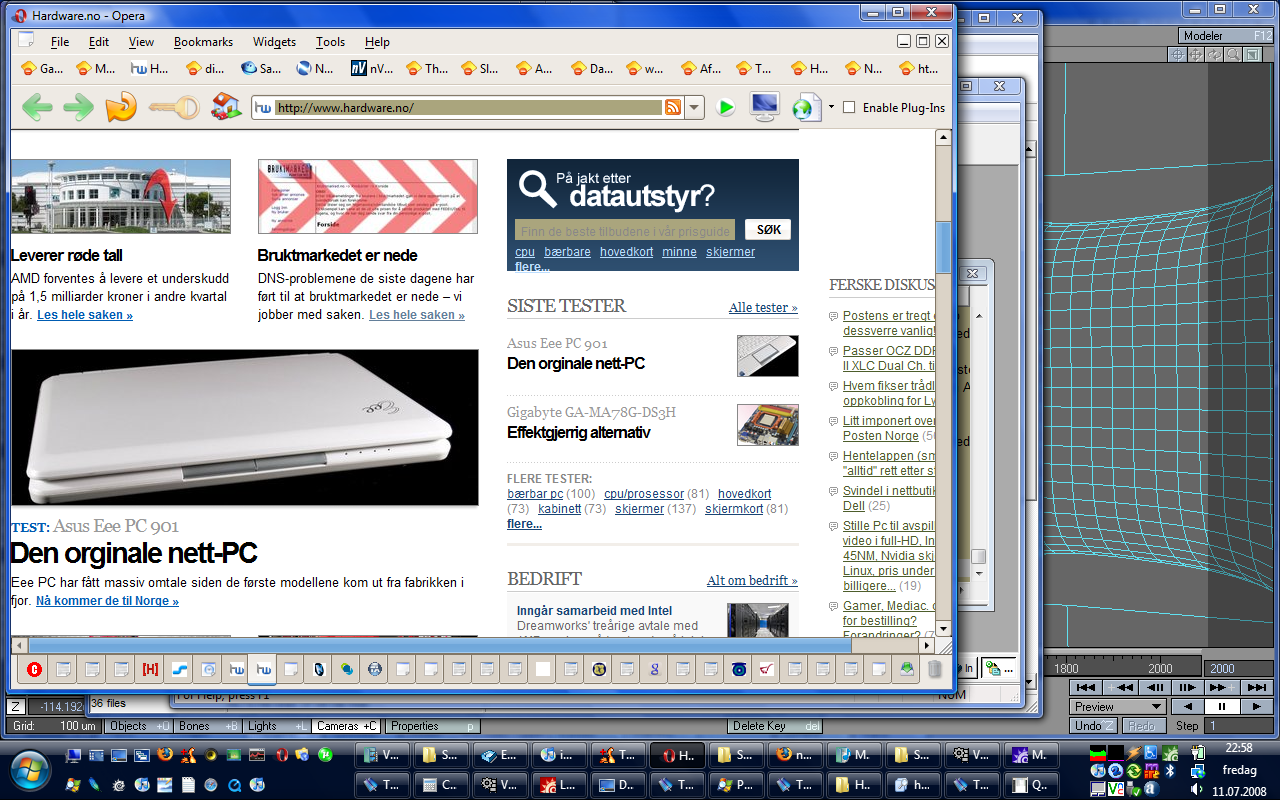Switch to the red [H] tab in page bar
Viewport: 1280px width, 800px height.
click(151, 669)
